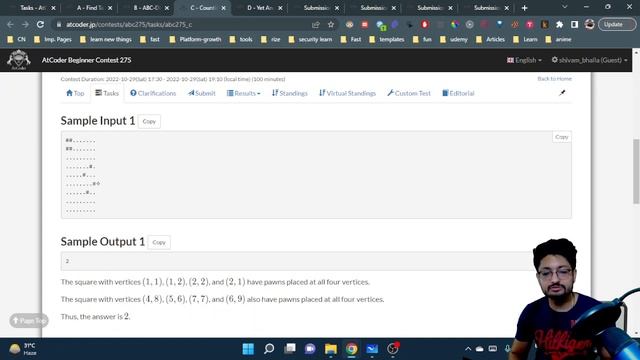Image resolution: width=640 pixels, height=360 pixels.
Task: Click the AtCoder logo
Action: [18, 60]
